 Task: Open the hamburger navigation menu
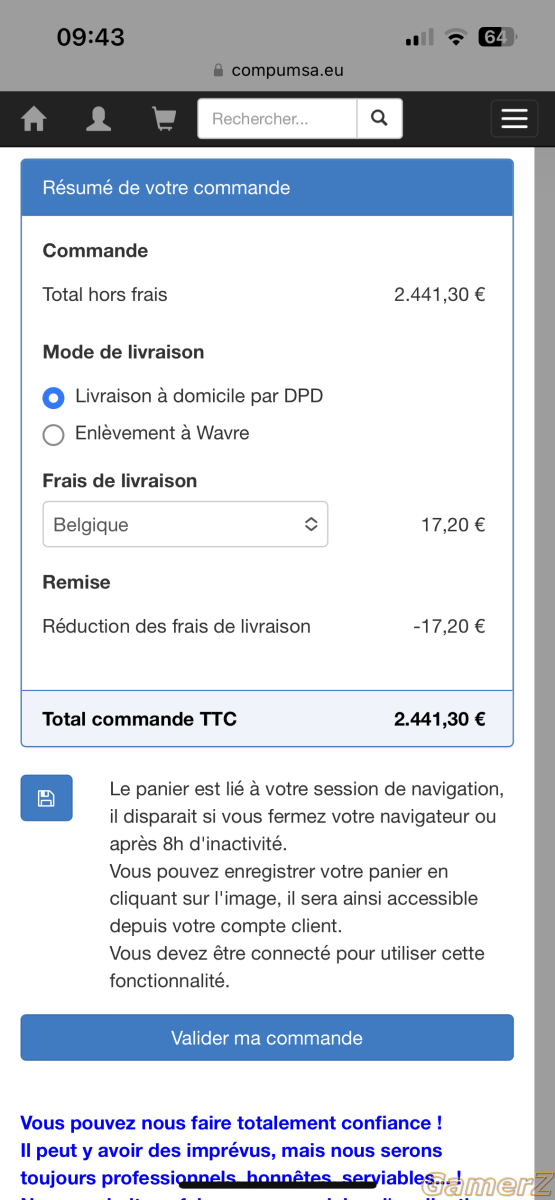pyautogui.click(x=514, y=119)
